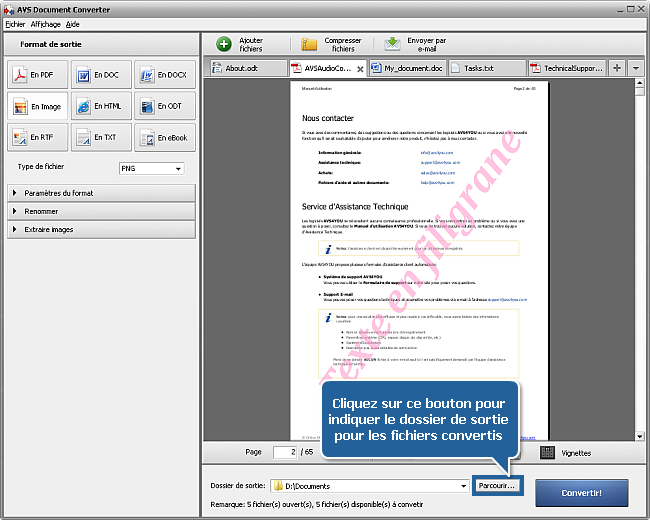The height and width of the screenshot is (520, 650).
Task: Choose the En HTML output format
Action: [x=101, y=106]
